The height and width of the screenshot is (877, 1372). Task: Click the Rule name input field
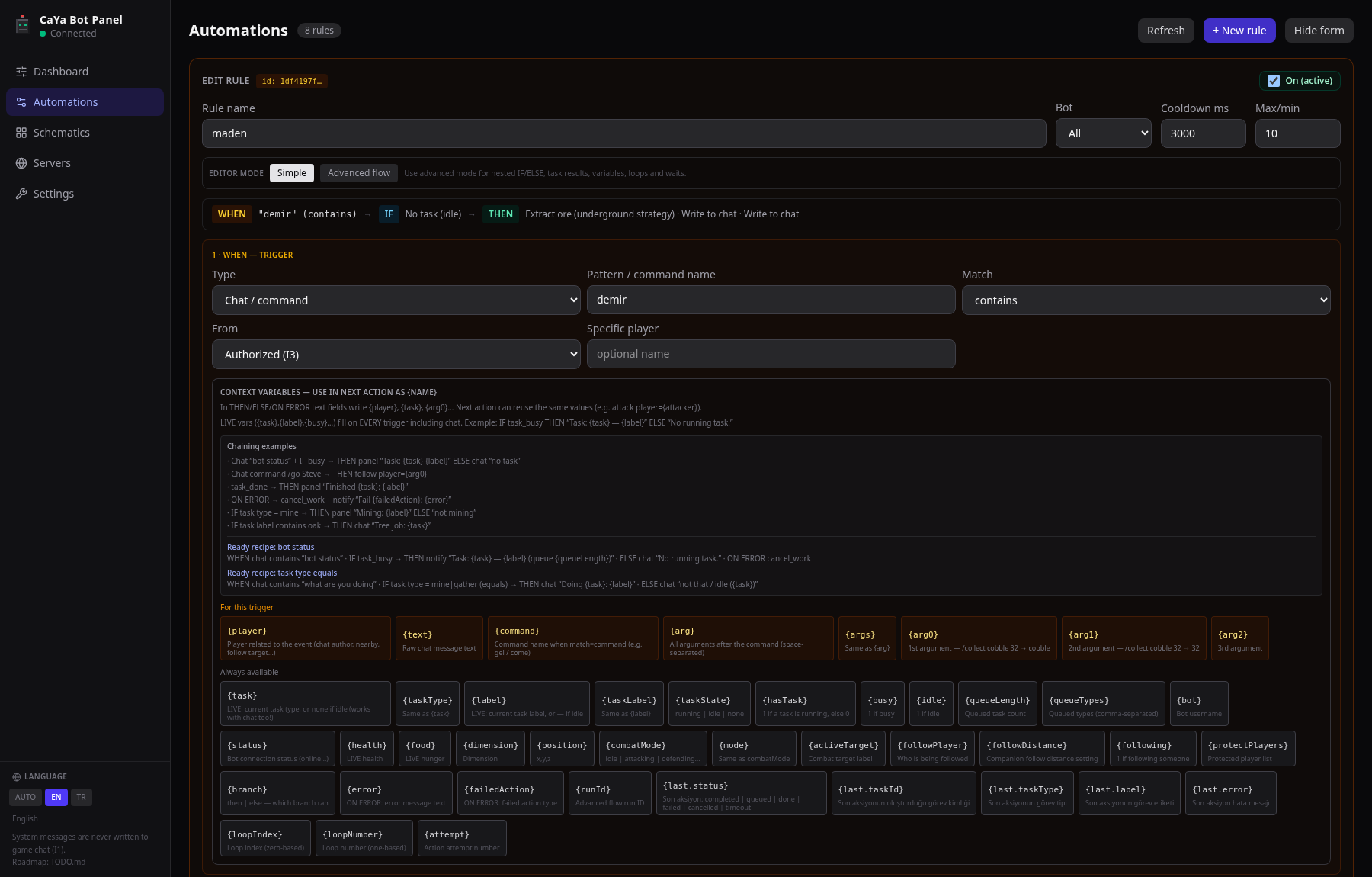tap(624, 133)
